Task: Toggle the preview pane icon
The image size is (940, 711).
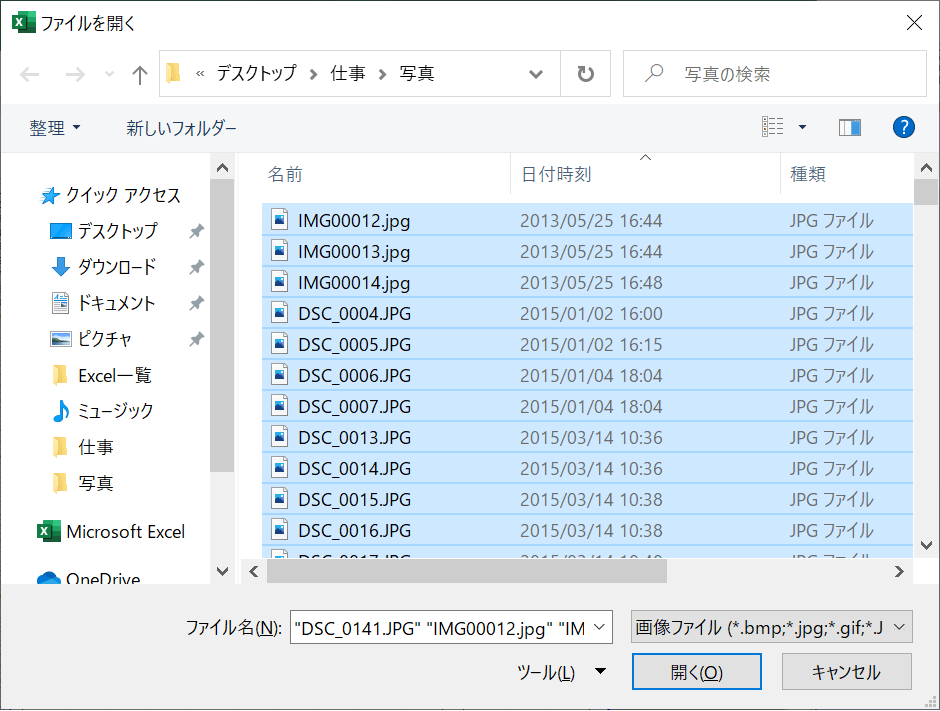Action: coord(850,127)
